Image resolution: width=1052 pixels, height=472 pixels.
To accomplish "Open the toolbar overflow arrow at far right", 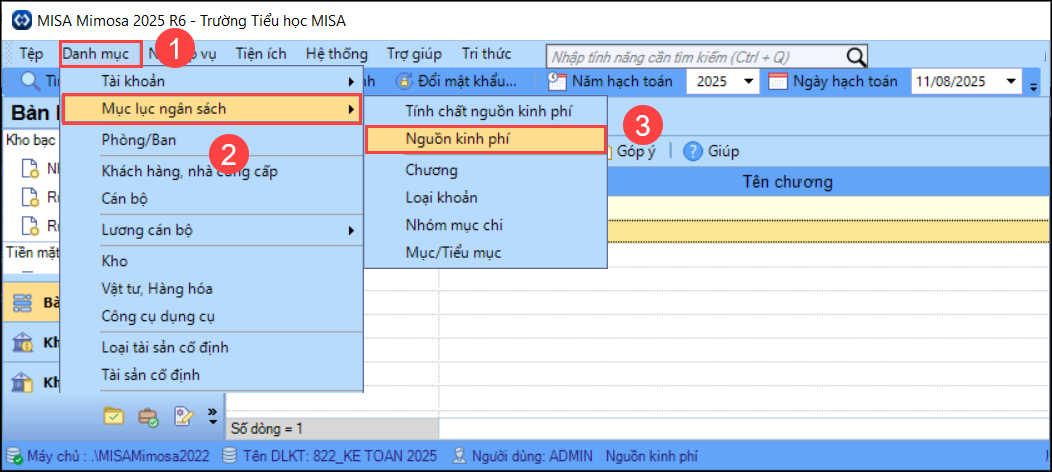I will 1034,86.
